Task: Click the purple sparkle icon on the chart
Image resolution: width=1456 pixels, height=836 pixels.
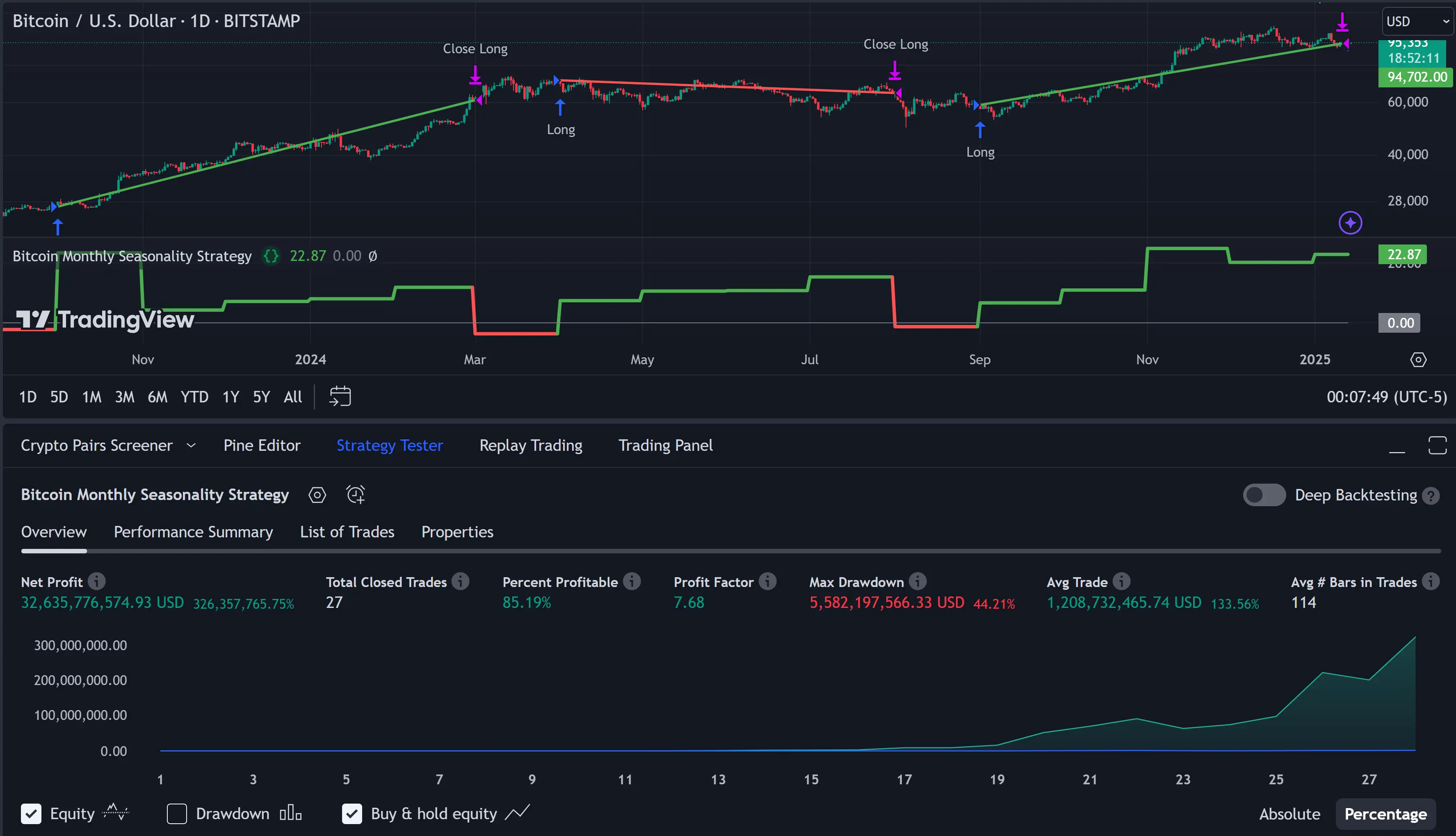Action: (x=1350, y=223)
